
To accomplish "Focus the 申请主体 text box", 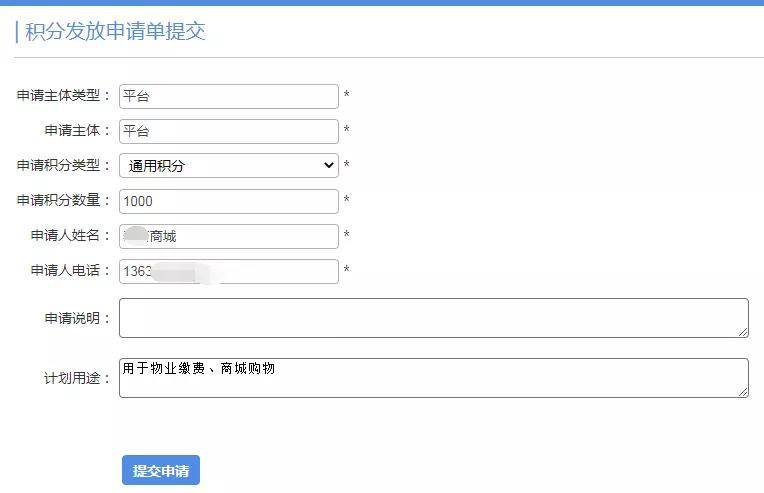I will (228, 131).
